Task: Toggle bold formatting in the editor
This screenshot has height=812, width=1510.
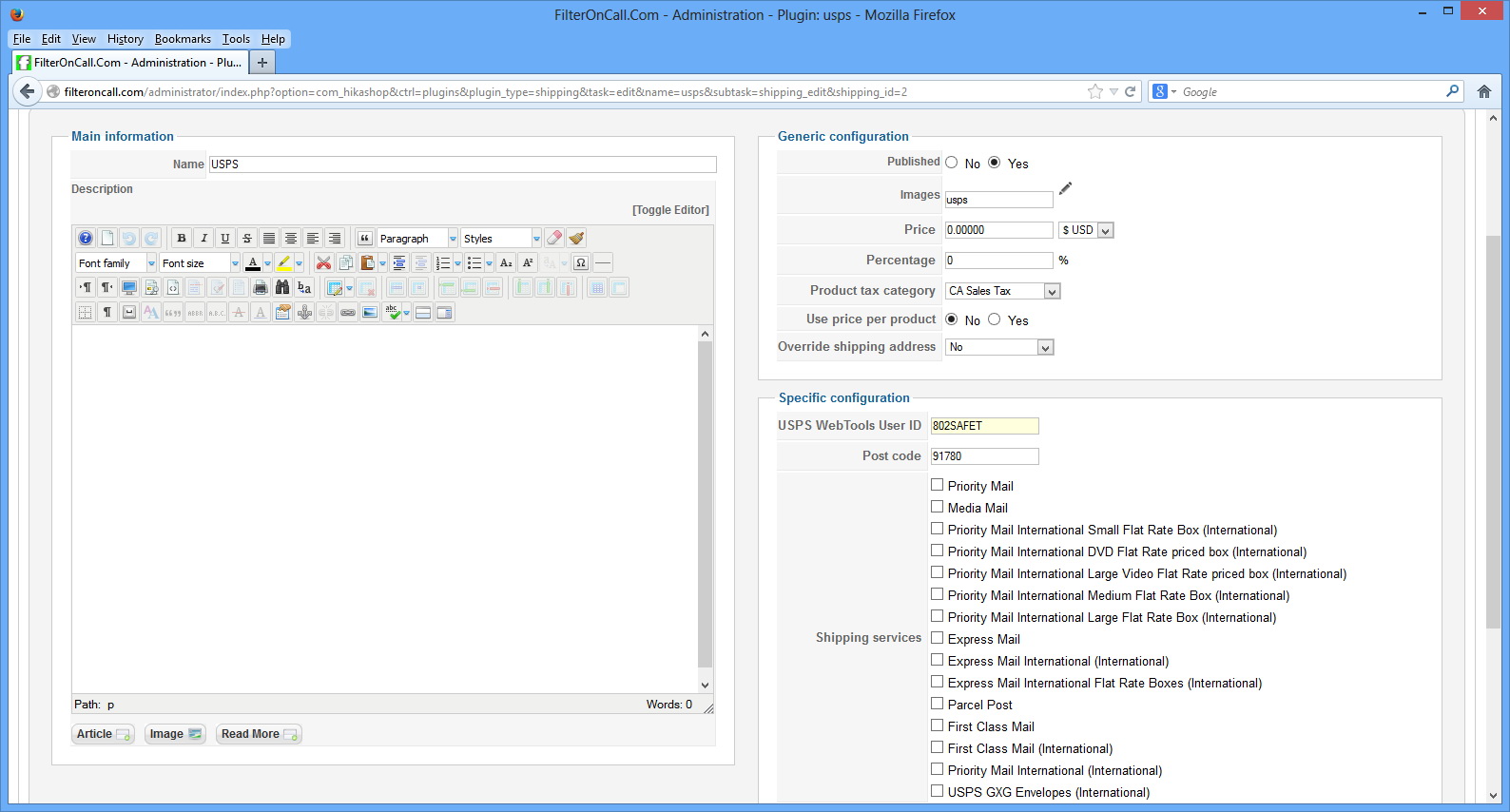Action: click(x=181, y=239)
